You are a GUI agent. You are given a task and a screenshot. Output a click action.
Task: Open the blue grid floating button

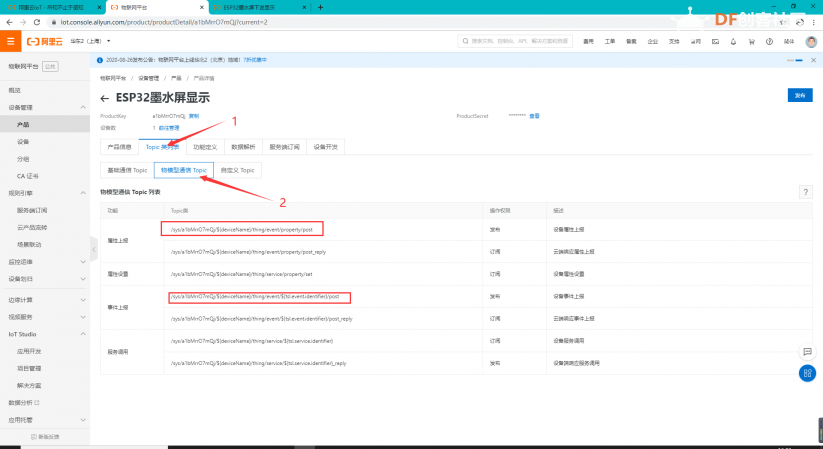coord(807,373)
